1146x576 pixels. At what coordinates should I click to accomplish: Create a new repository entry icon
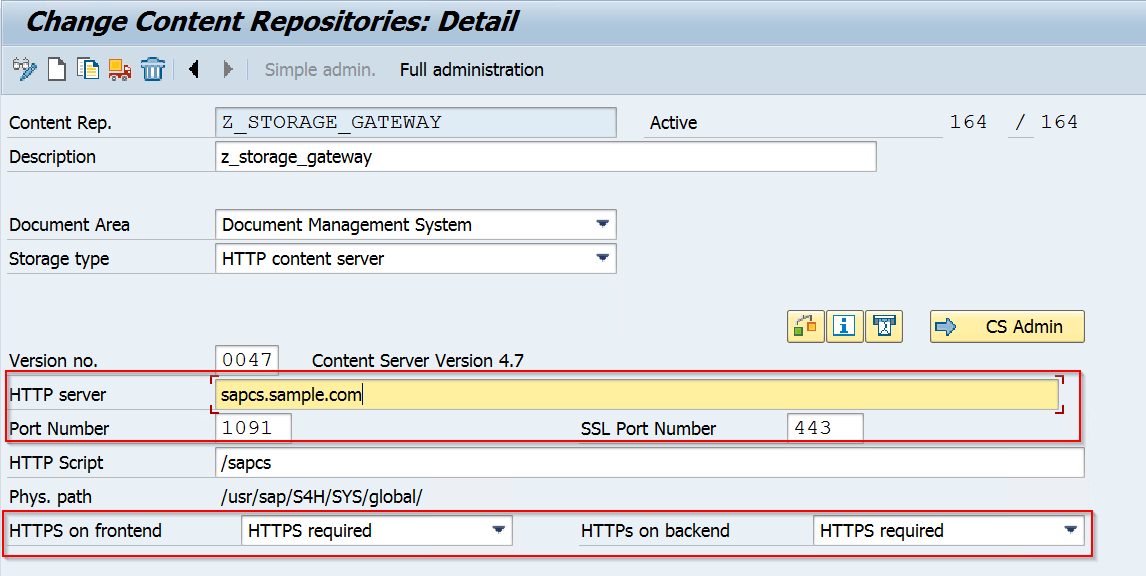click(56, 69)
